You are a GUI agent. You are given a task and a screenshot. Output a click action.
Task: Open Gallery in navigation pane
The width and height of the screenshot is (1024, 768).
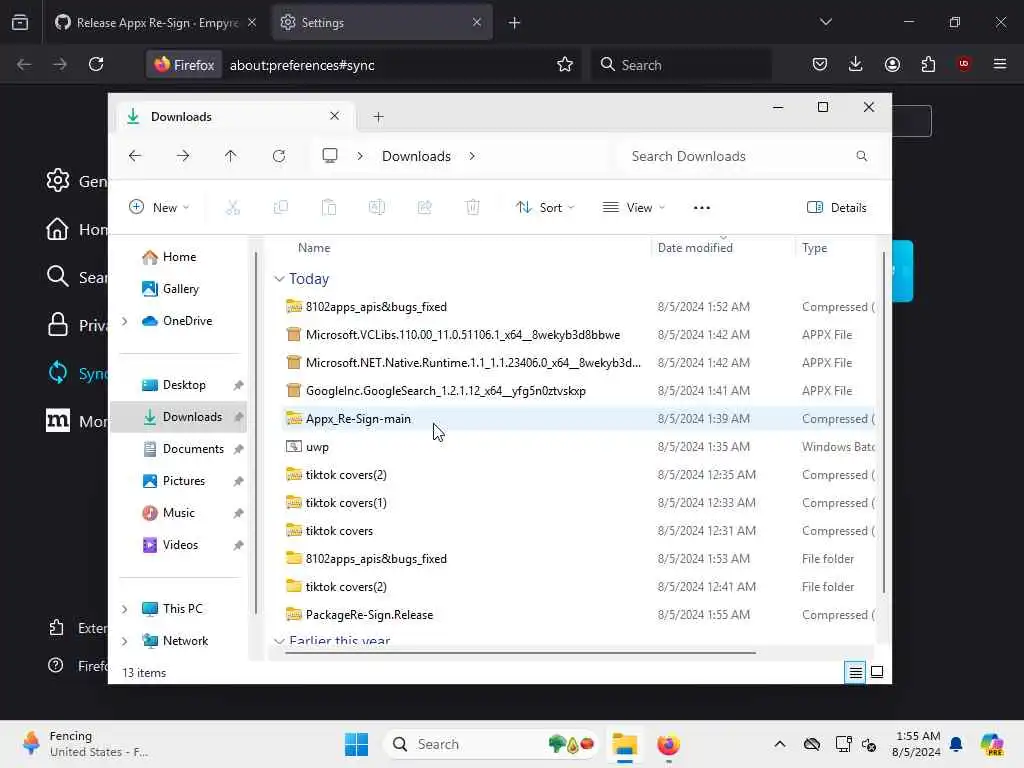click(180, 289)
